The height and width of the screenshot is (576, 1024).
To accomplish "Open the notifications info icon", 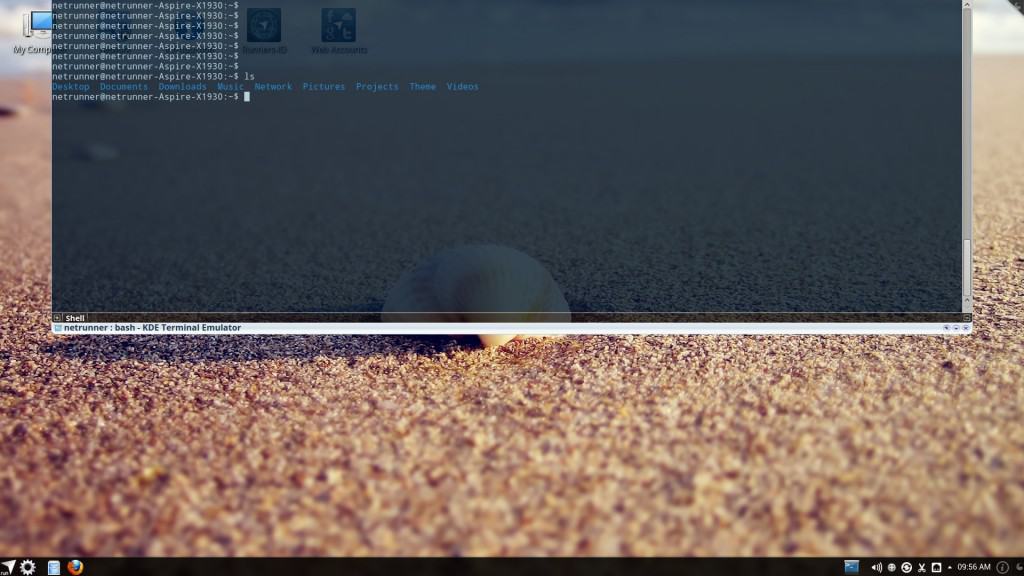I will point(1002,568).
